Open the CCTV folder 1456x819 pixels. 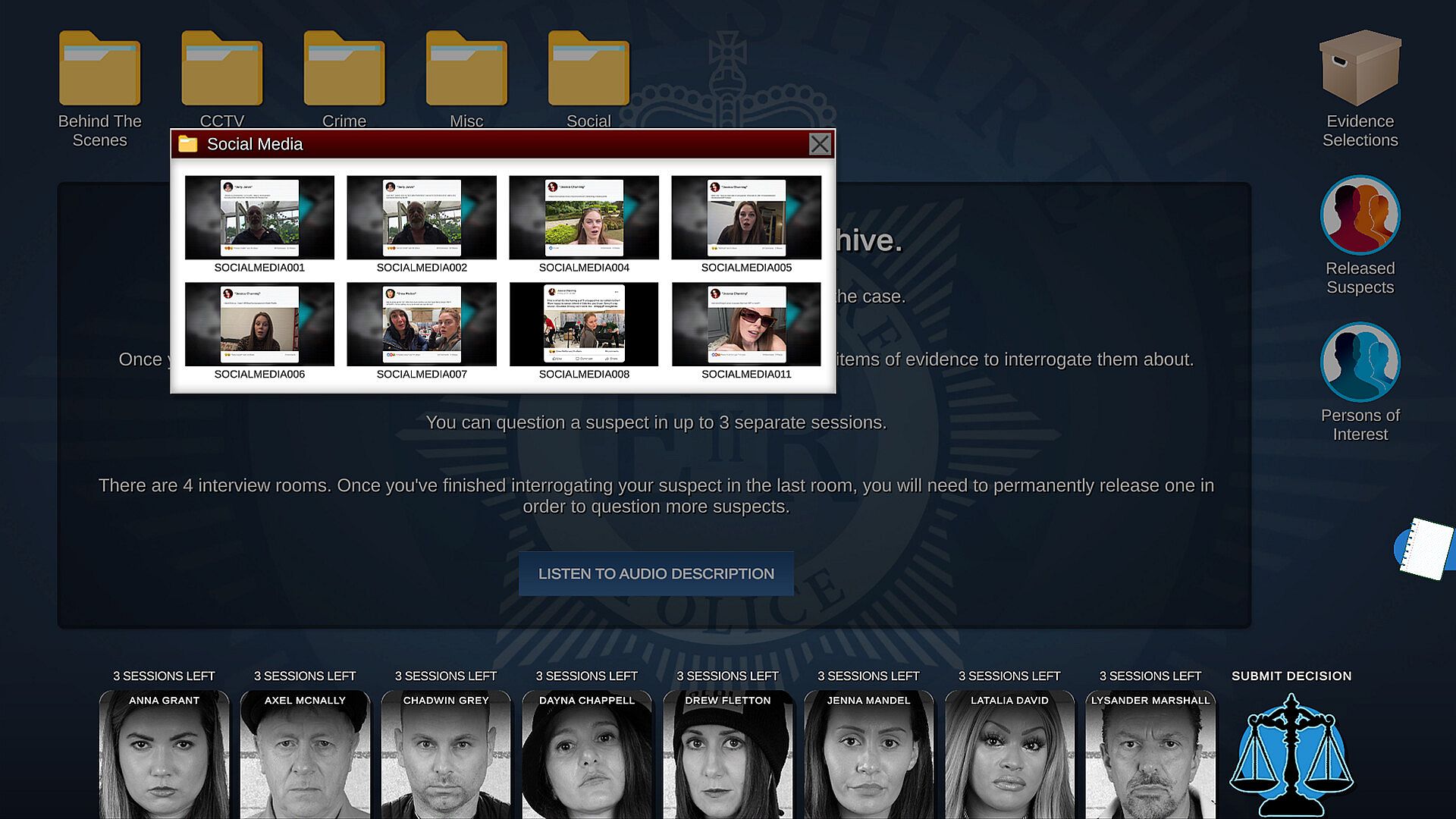coord(221,70)
